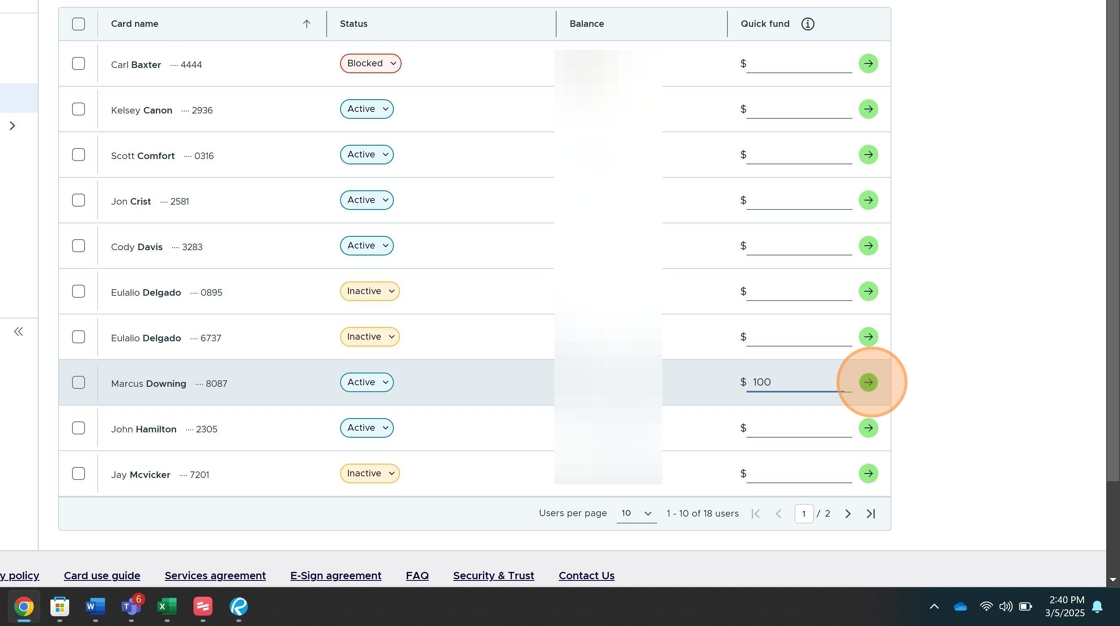Go to next page of users
Screen dimensions: 1120x626
tap(848, 513)
